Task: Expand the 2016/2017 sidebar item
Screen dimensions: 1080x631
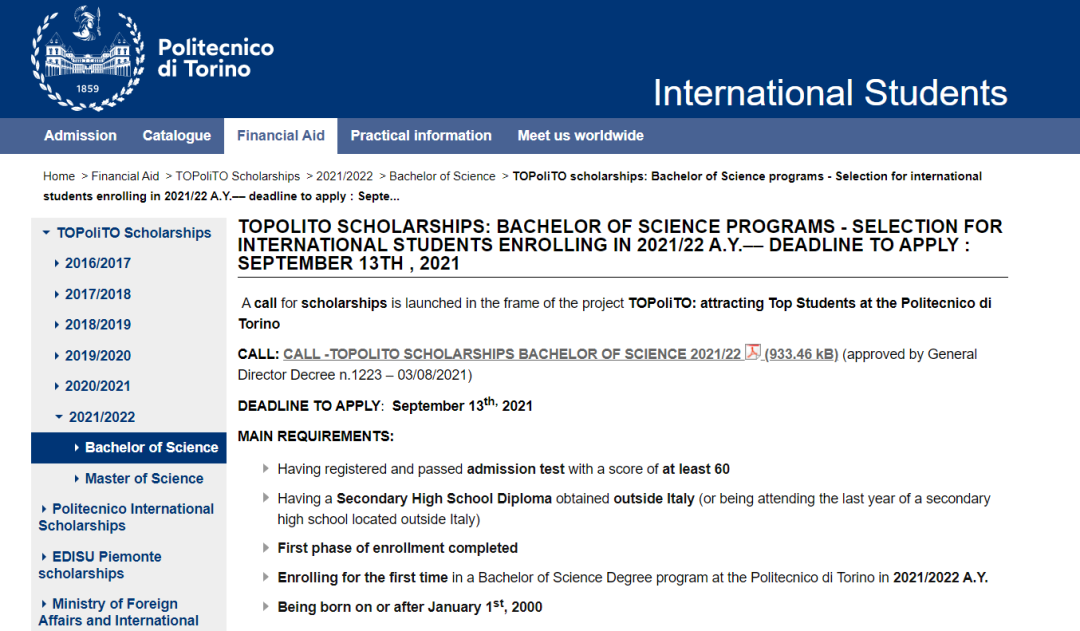Action: coord(97,263)
